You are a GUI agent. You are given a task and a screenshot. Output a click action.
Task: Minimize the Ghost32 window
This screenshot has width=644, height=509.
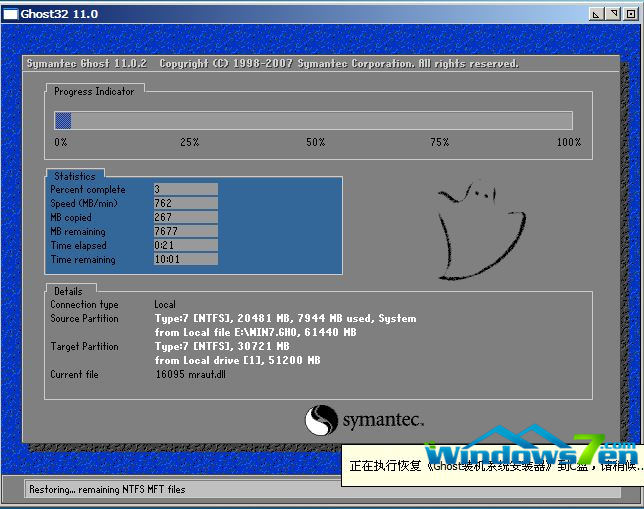[x=597, y=15]
